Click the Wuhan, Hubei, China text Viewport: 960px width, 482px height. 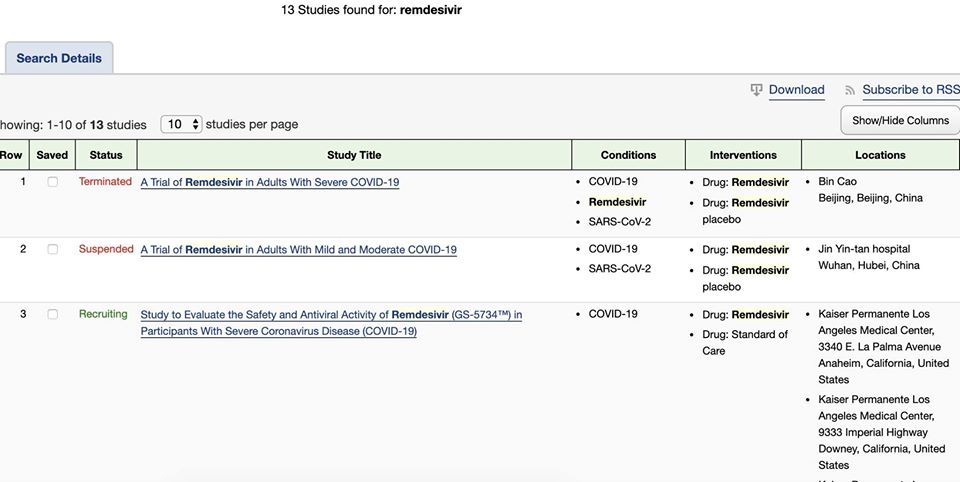869,265
